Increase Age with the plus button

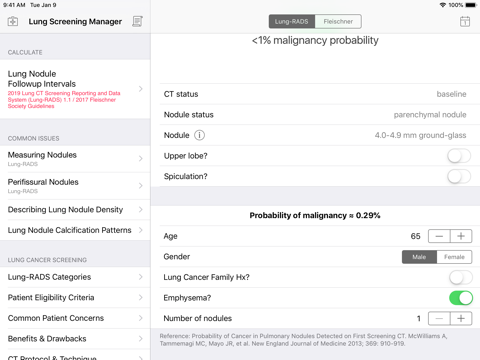(x=461, y=236)
